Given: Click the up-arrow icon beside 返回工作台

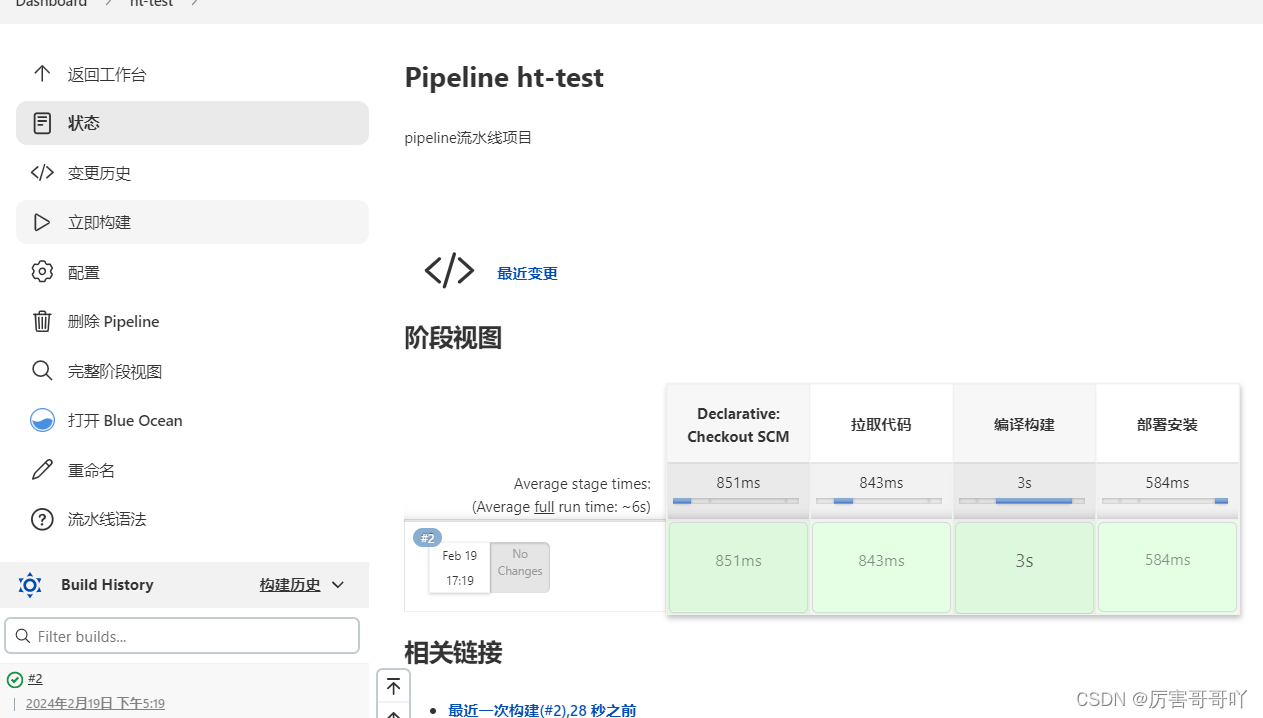Looking at the screenshot, I should click(x=42, y=74).
